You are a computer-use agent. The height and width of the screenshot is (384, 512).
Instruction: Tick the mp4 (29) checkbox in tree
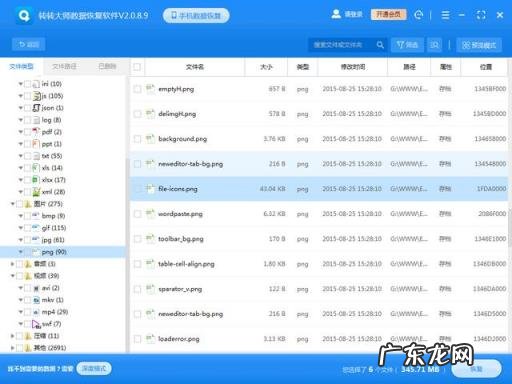pyautogui.click(x=28, y=312)
